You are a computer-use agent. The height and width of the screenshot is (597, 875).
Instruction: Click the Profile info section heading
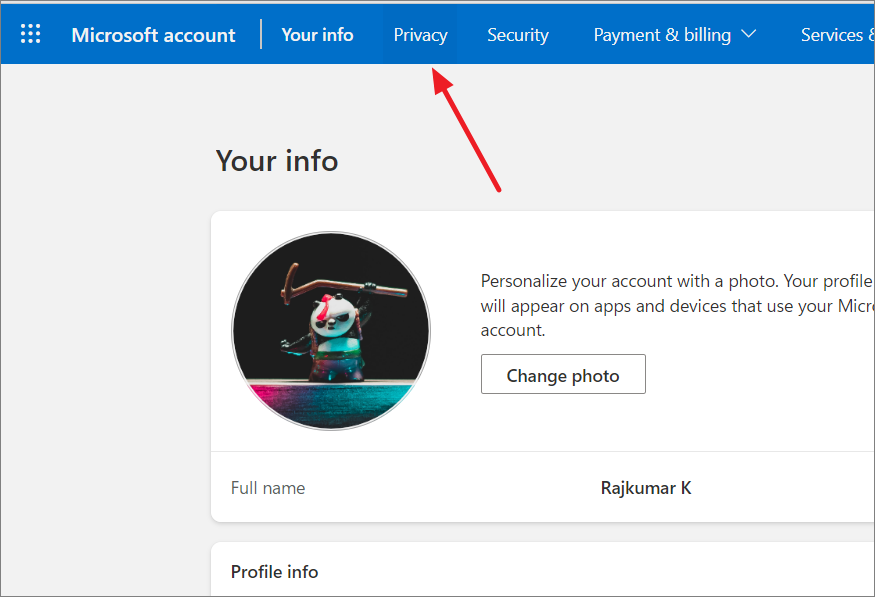click(x=275, y=571)
